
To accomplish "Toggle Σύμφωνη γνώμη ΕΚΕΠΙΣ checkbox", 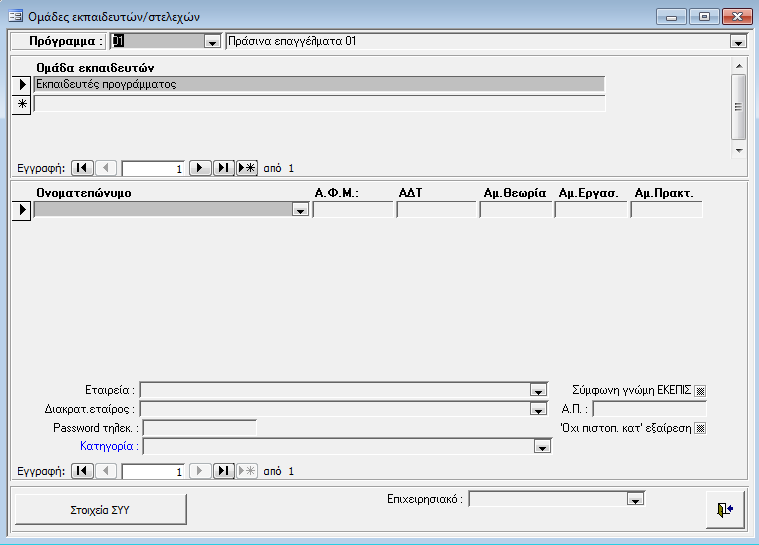I will click(x=700, y=390).
